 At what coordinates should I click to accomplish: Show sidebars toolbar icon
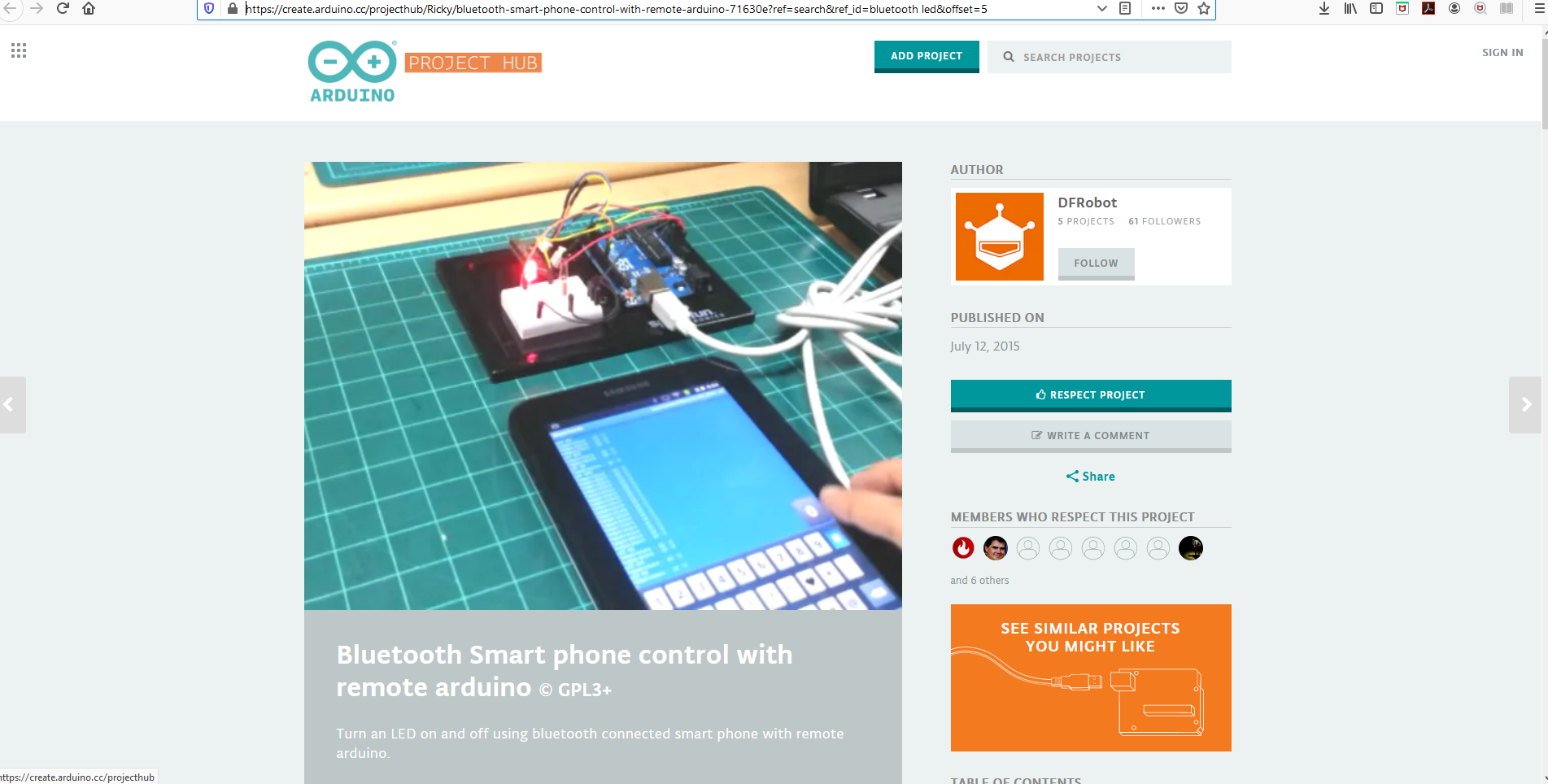pos(1376,8)
